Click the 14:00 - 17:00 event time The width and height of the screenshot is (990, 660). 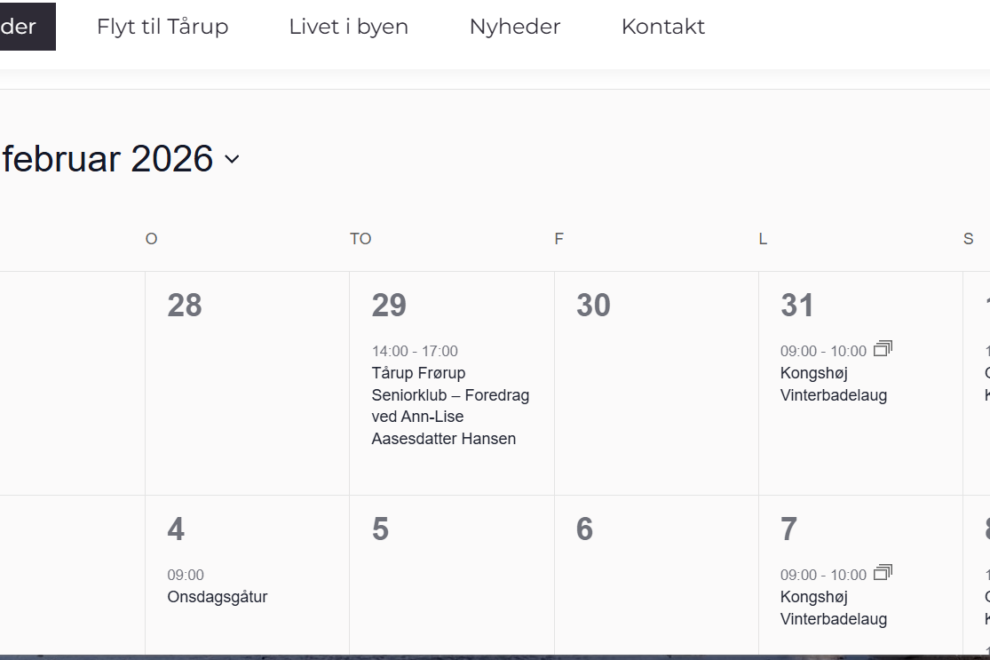click(x=414, y=351)
